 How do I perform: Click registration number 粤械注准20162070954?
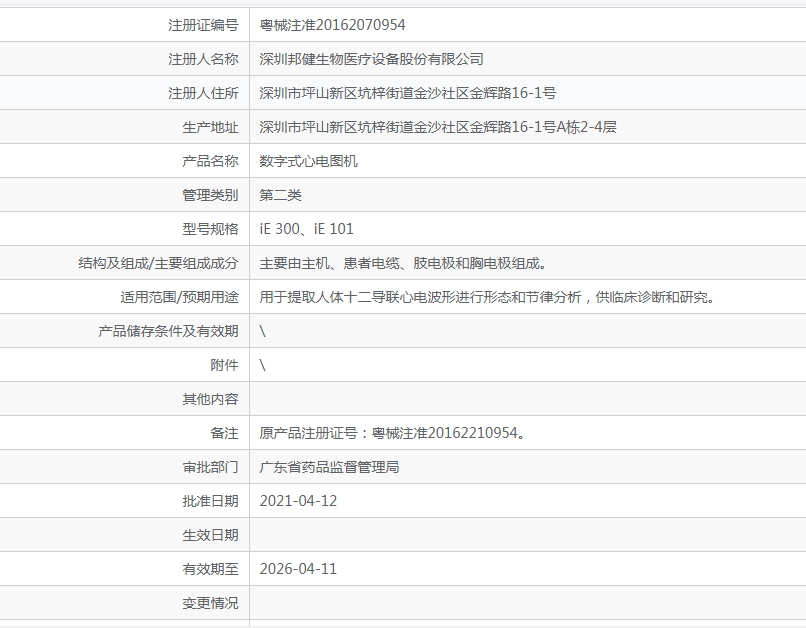(332, 25)
